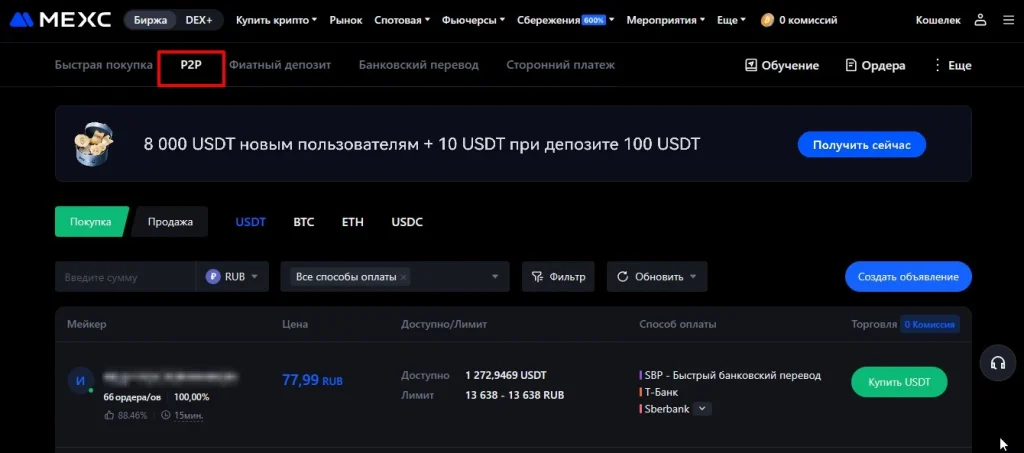Image resolution: width=1024 pixels, height=453 pixels.
Task: Switch to DEX+ mode
Action: coord(199,20)
